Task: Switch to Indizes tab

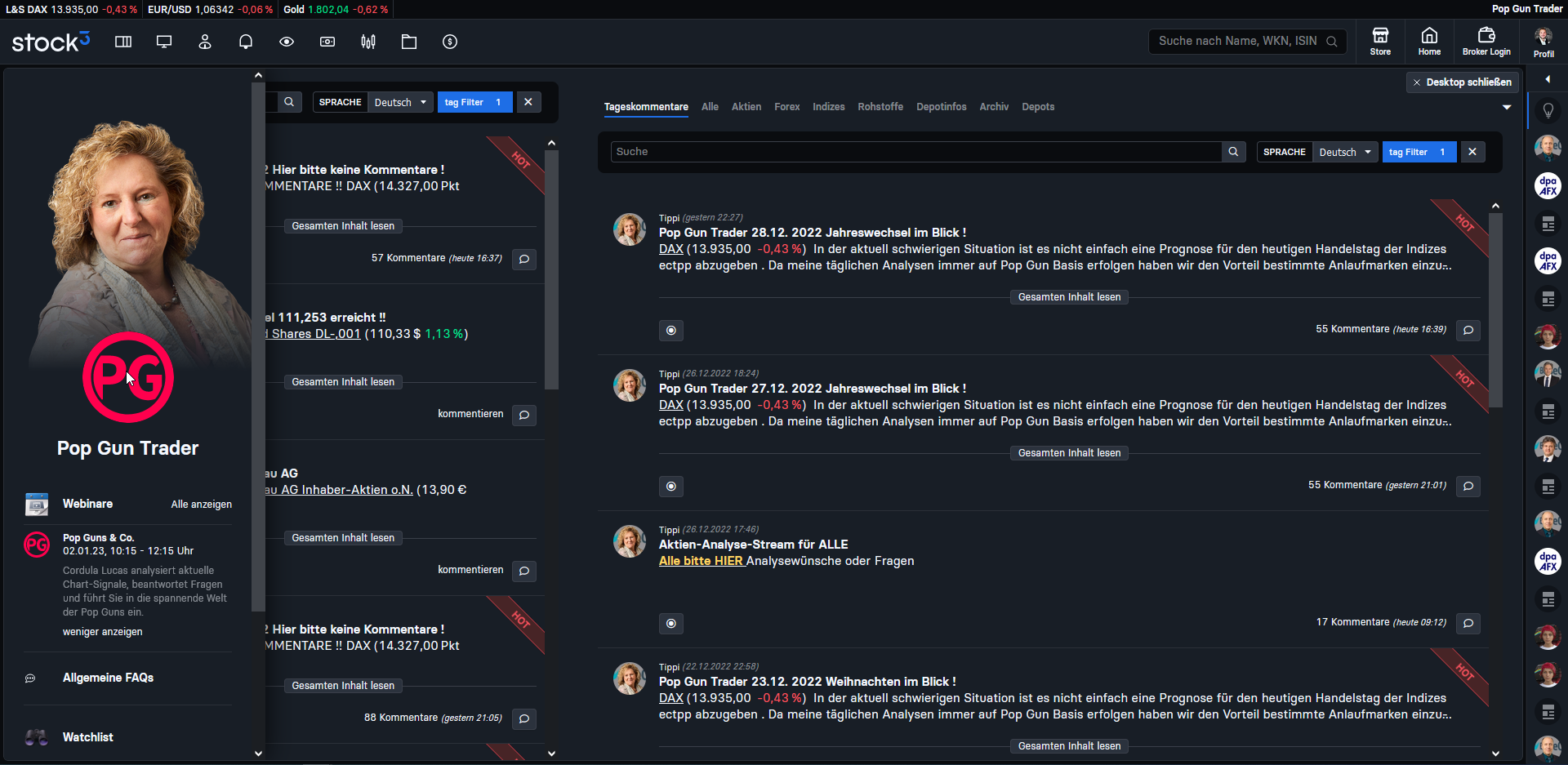Action: tap(829, 107)
